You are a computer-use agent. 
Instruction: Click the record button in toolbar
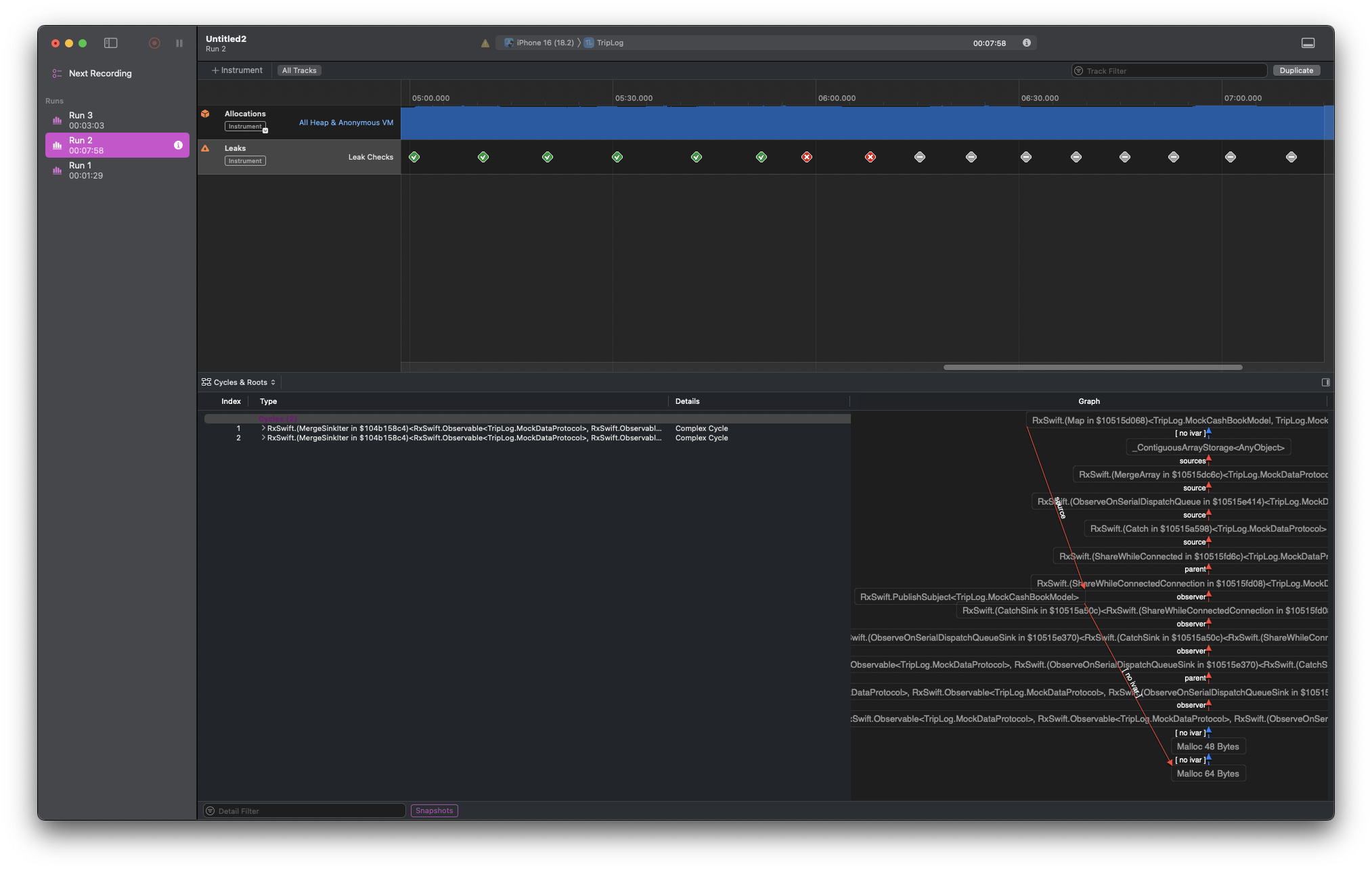click(x=154, y=43)
